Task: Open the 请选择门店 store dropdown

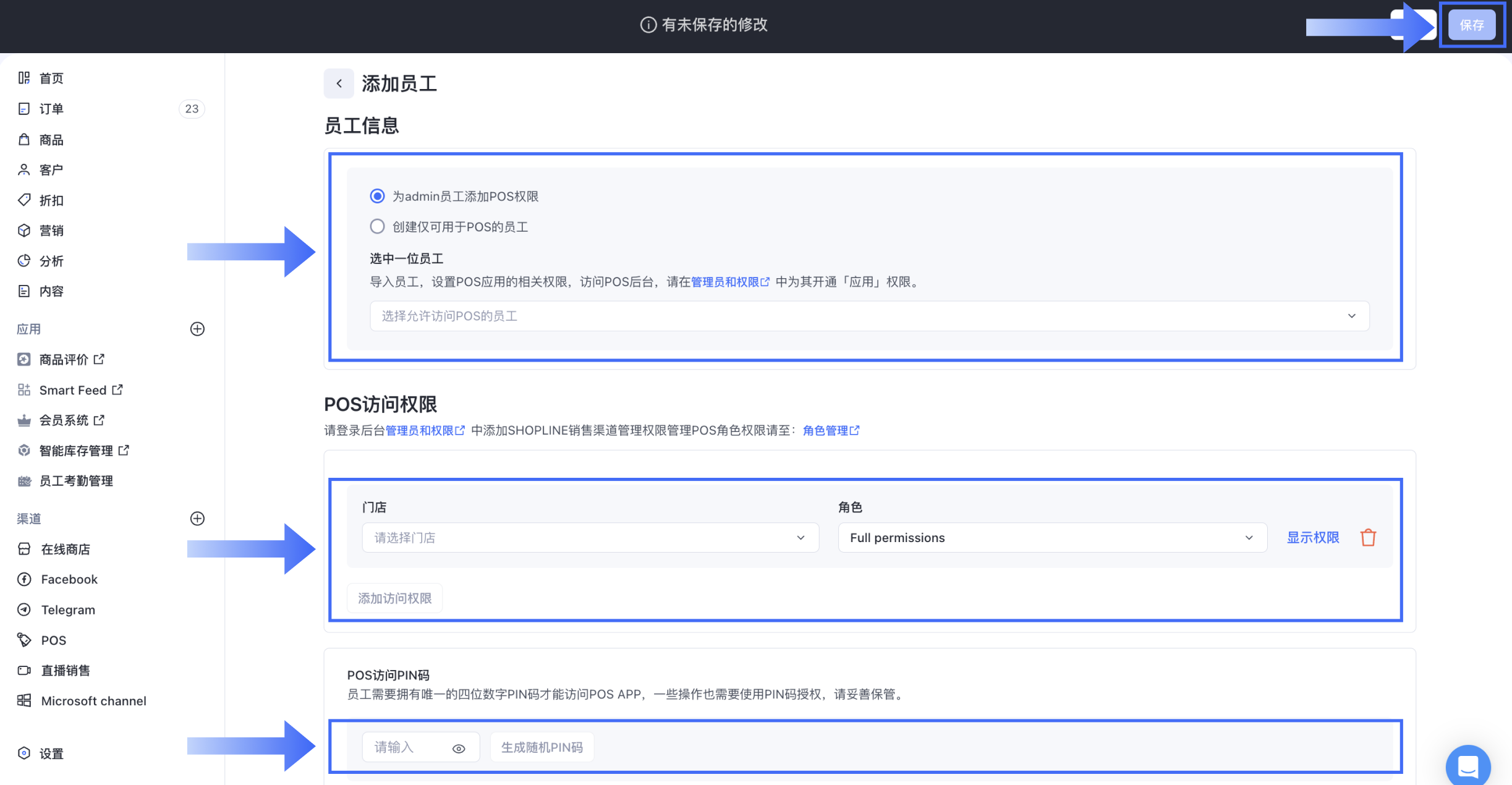Action: pos(590,538)
